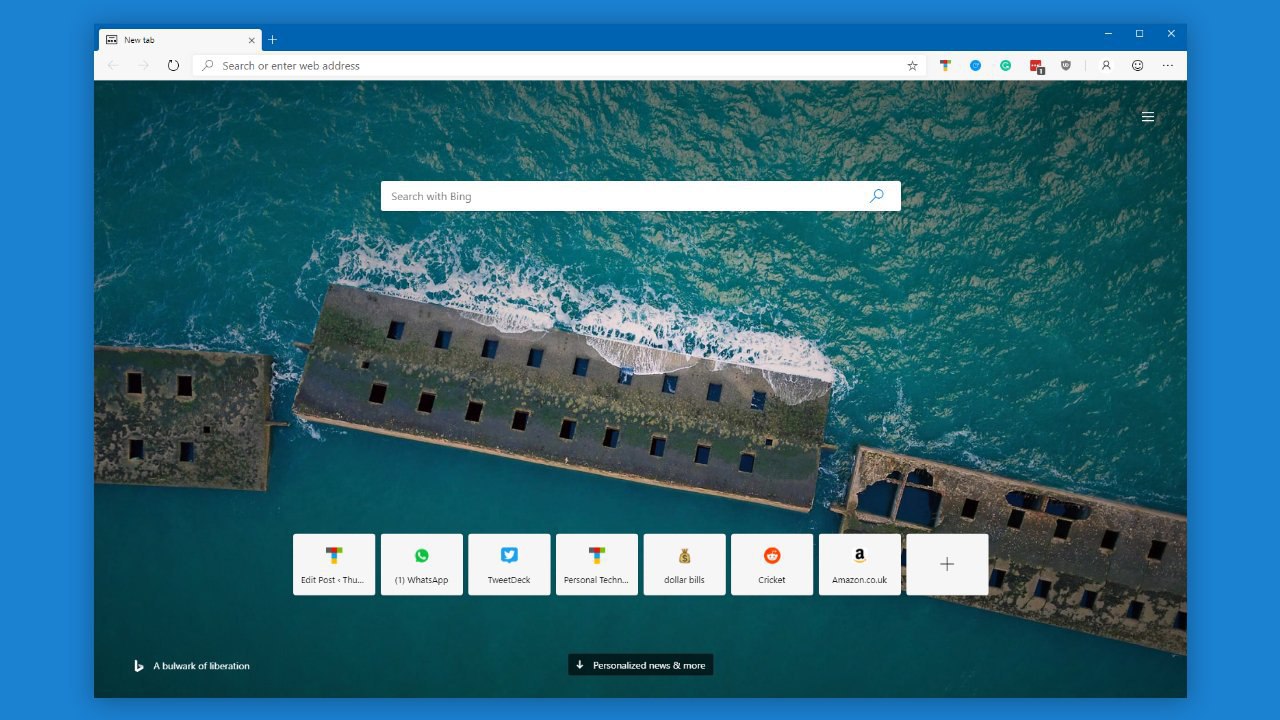Open the WhatsApp quick link tile
The width and height of the screenshot is (1280, 720).
tap(422, 565)
